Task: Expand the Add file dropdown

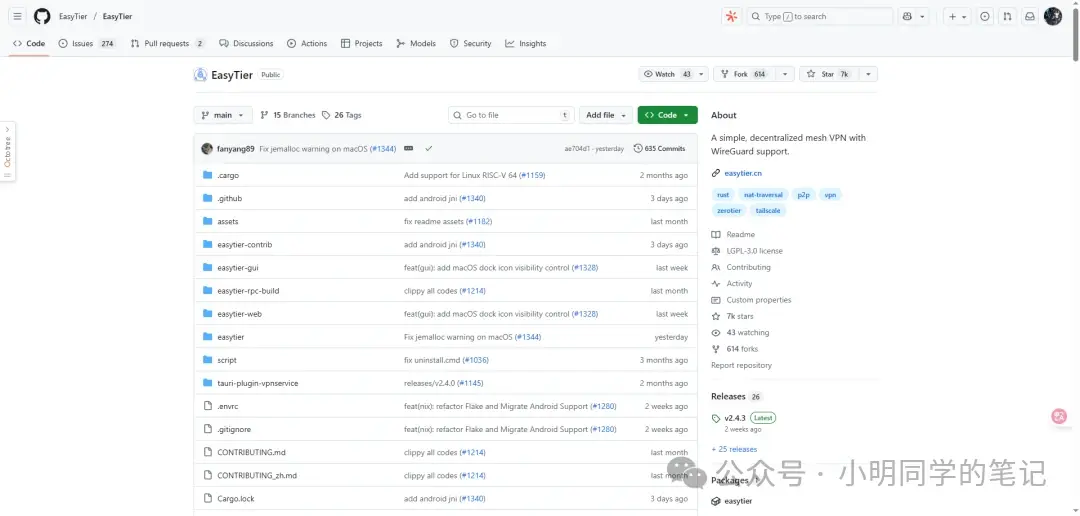Action: click(x=605, y=115)
